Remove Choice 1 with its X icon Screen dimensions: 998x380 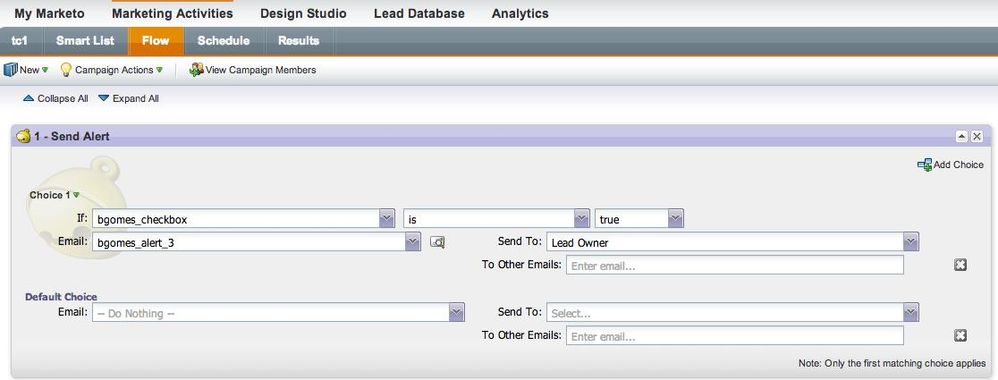[x=960, y=265]
